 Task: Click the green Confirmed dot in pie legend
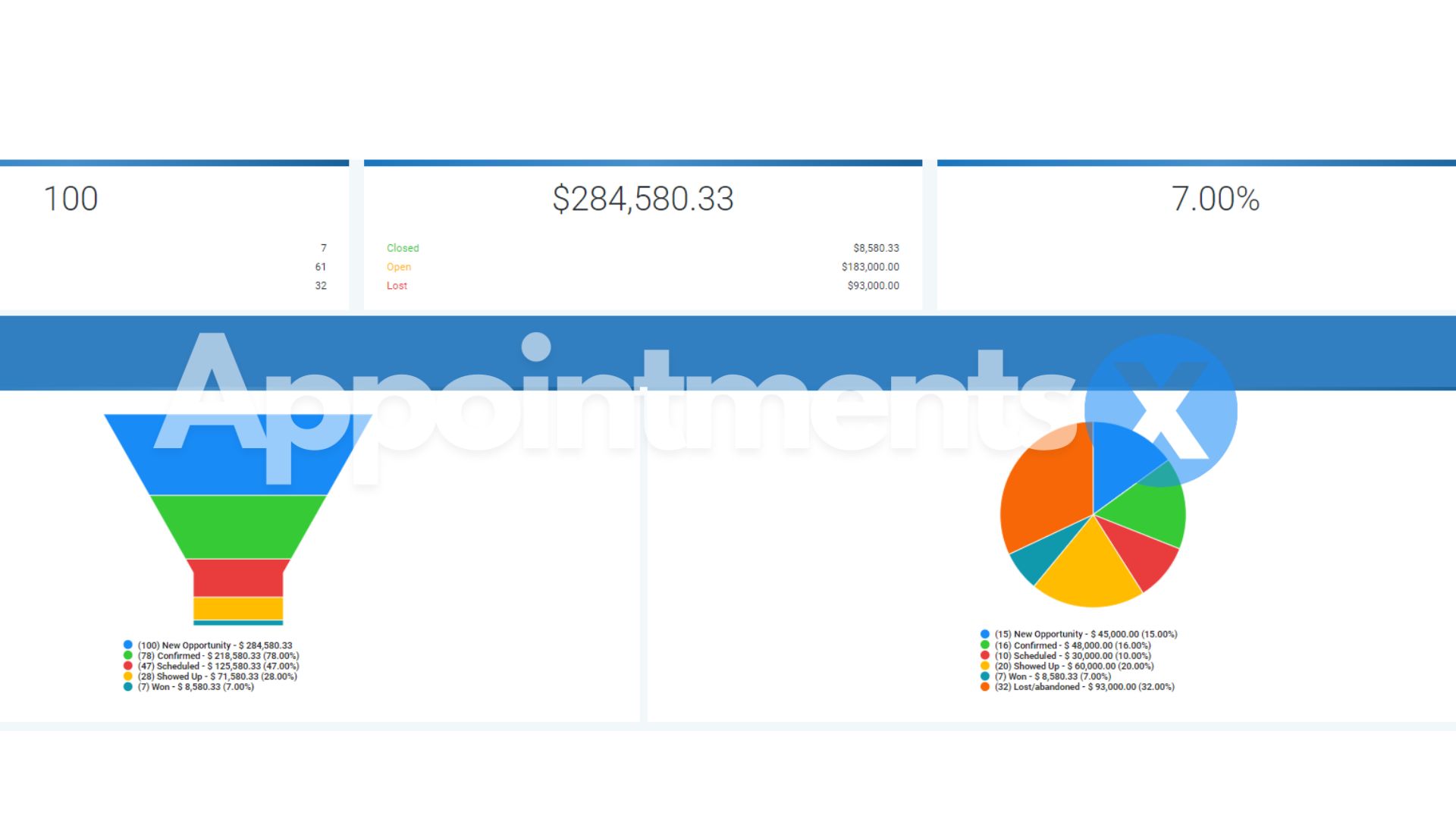(985, 645)
